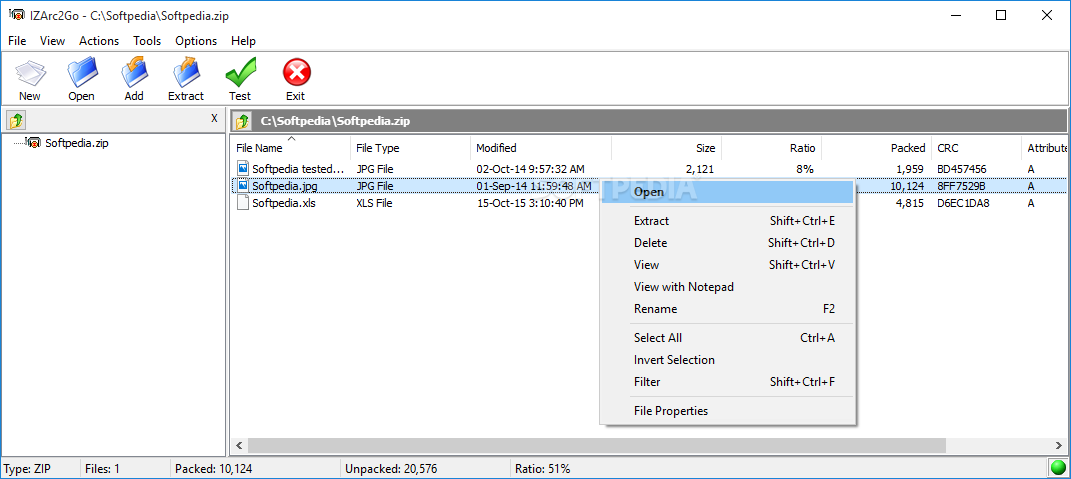Click the horizontal scrollbar right arrow
This screenshot has height=479, width=1071.
pos(1058,446)
